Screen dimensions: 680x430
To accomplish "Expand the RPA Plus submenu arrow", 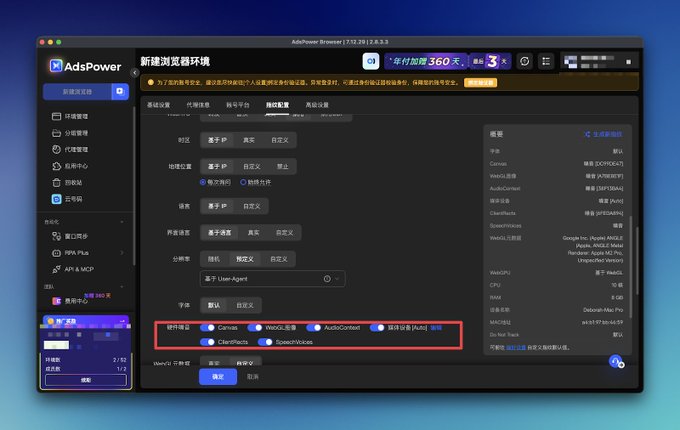I will [x=122, y=253].
